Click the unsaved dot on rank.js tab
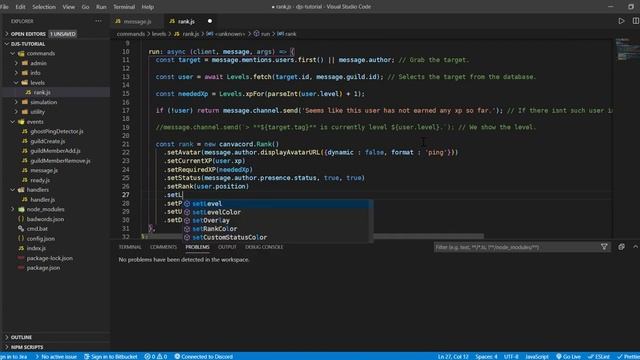Screen dimensions: 640x360 [x=210, y=21]
